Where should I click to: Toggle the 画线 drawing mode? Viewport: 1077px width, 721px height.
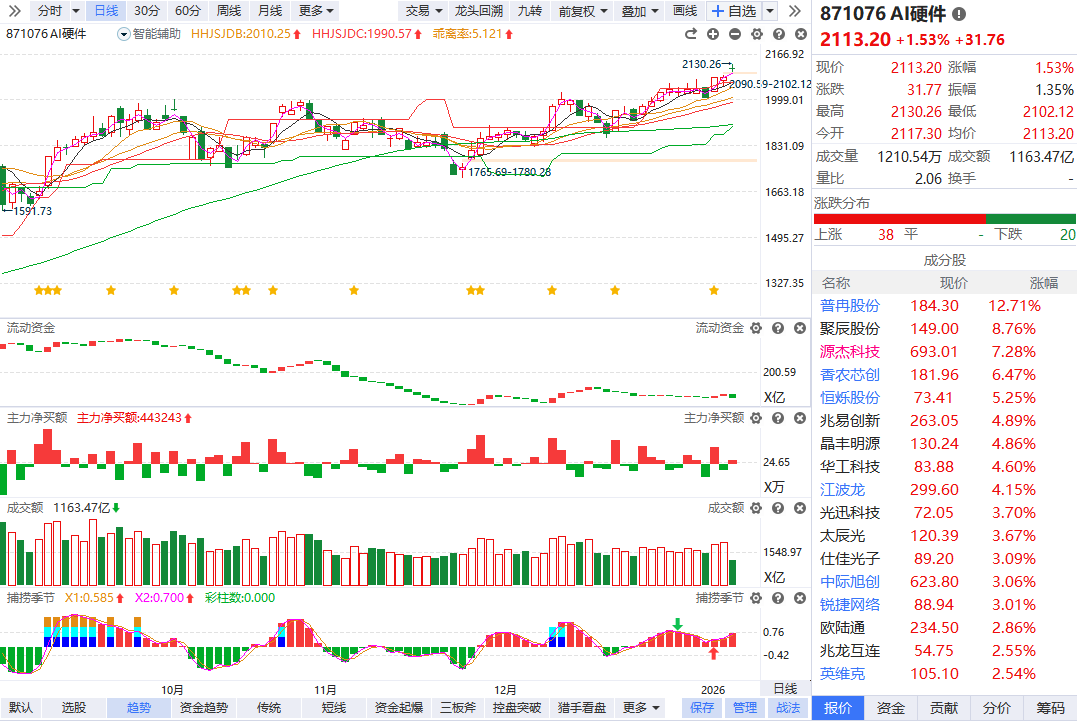tap(685, 11)
